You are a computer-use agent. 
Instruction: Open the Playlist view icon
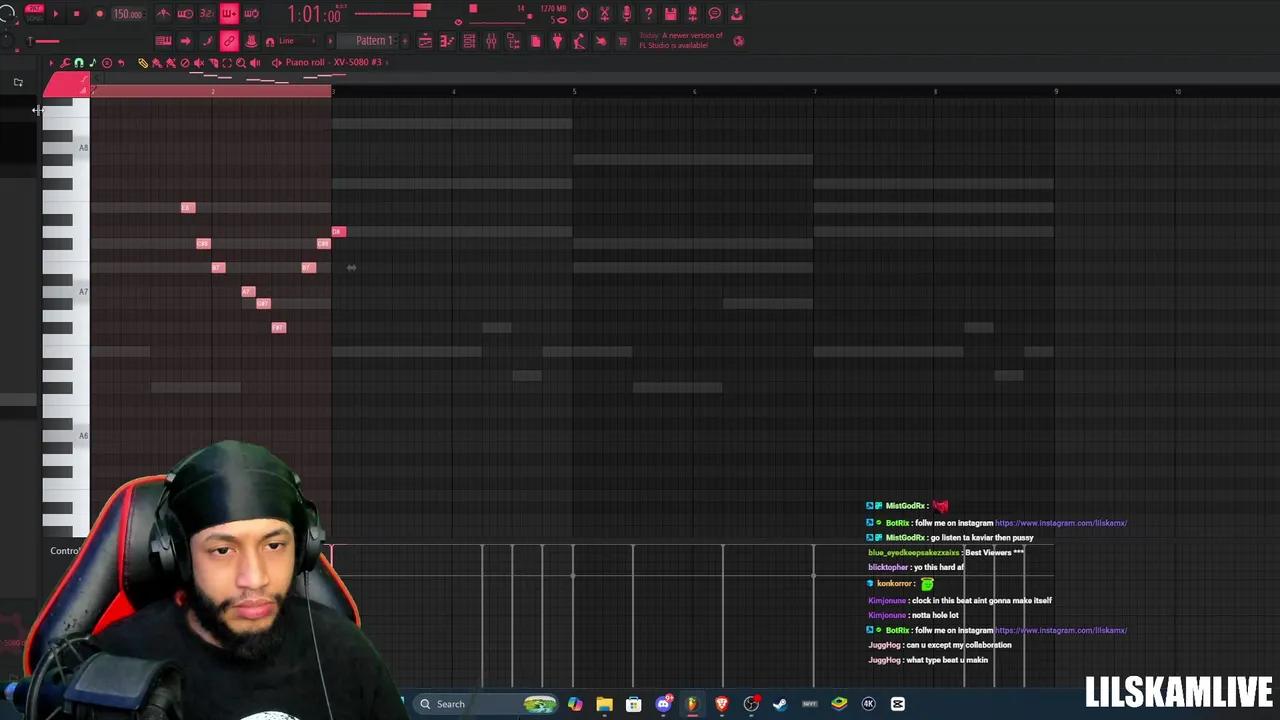click(425, 41)
